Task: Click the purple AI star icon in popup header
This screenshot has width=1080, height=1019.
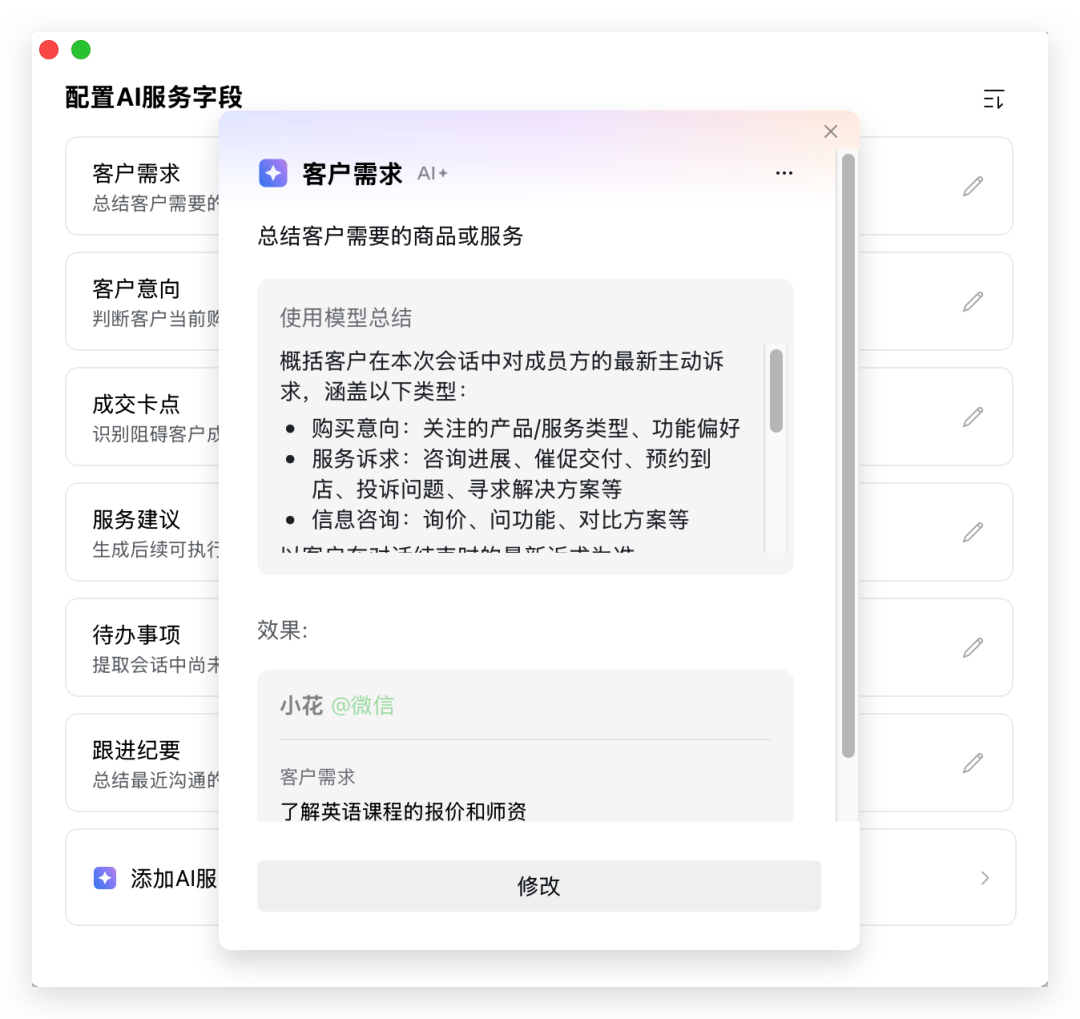Action: point(273,173)
